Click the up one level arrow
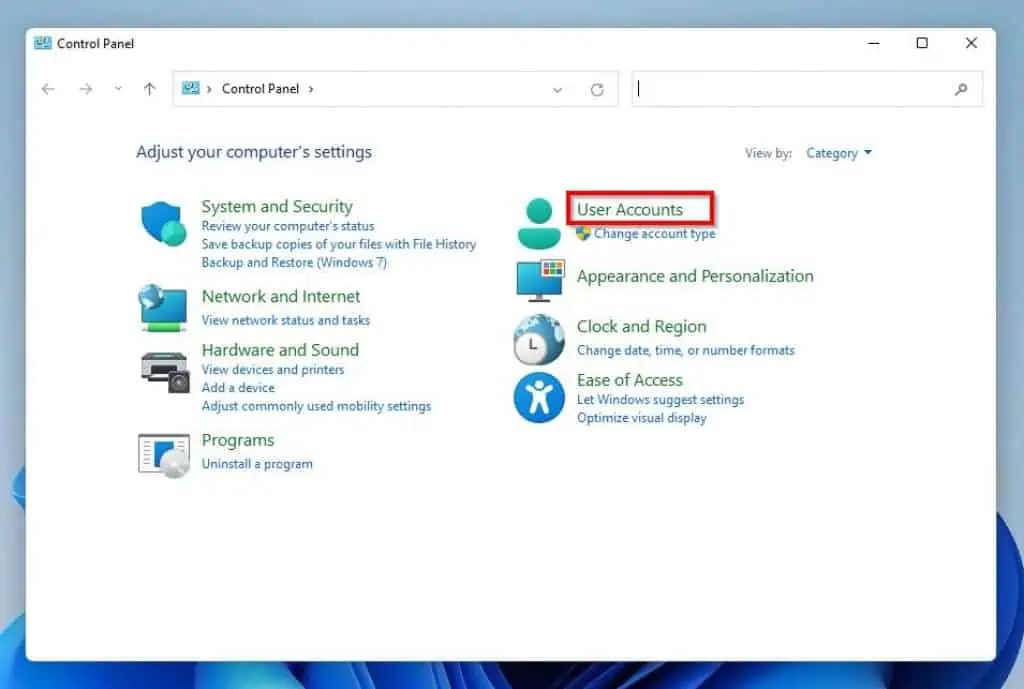The height and width of the screenshot is (689, 1024). pyautogui.click(x=149, y=88)
